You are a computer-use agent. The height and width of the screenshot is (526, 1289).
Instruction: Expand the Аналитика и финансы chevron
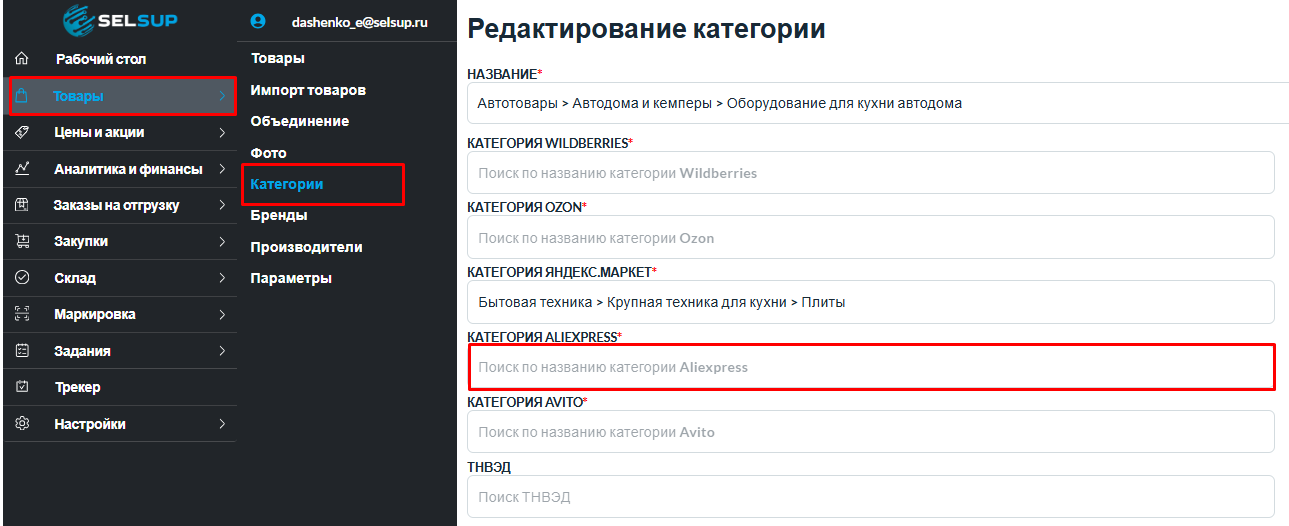click(221, 169)
